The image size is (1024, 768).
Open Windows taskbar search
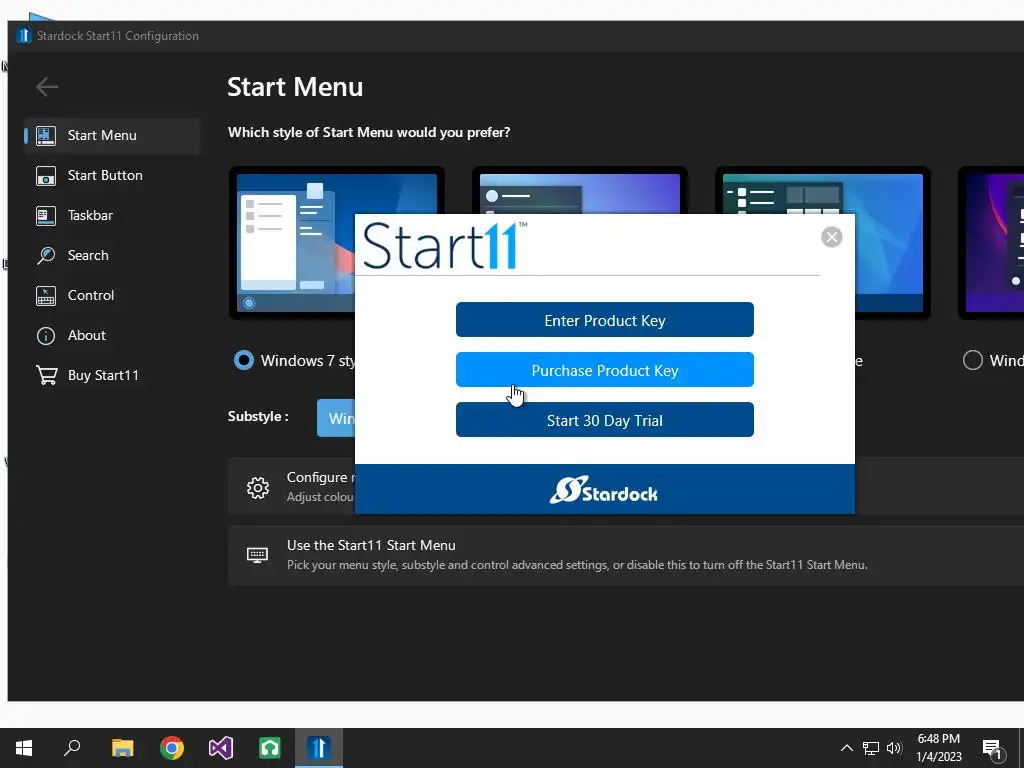click(72, 748)
